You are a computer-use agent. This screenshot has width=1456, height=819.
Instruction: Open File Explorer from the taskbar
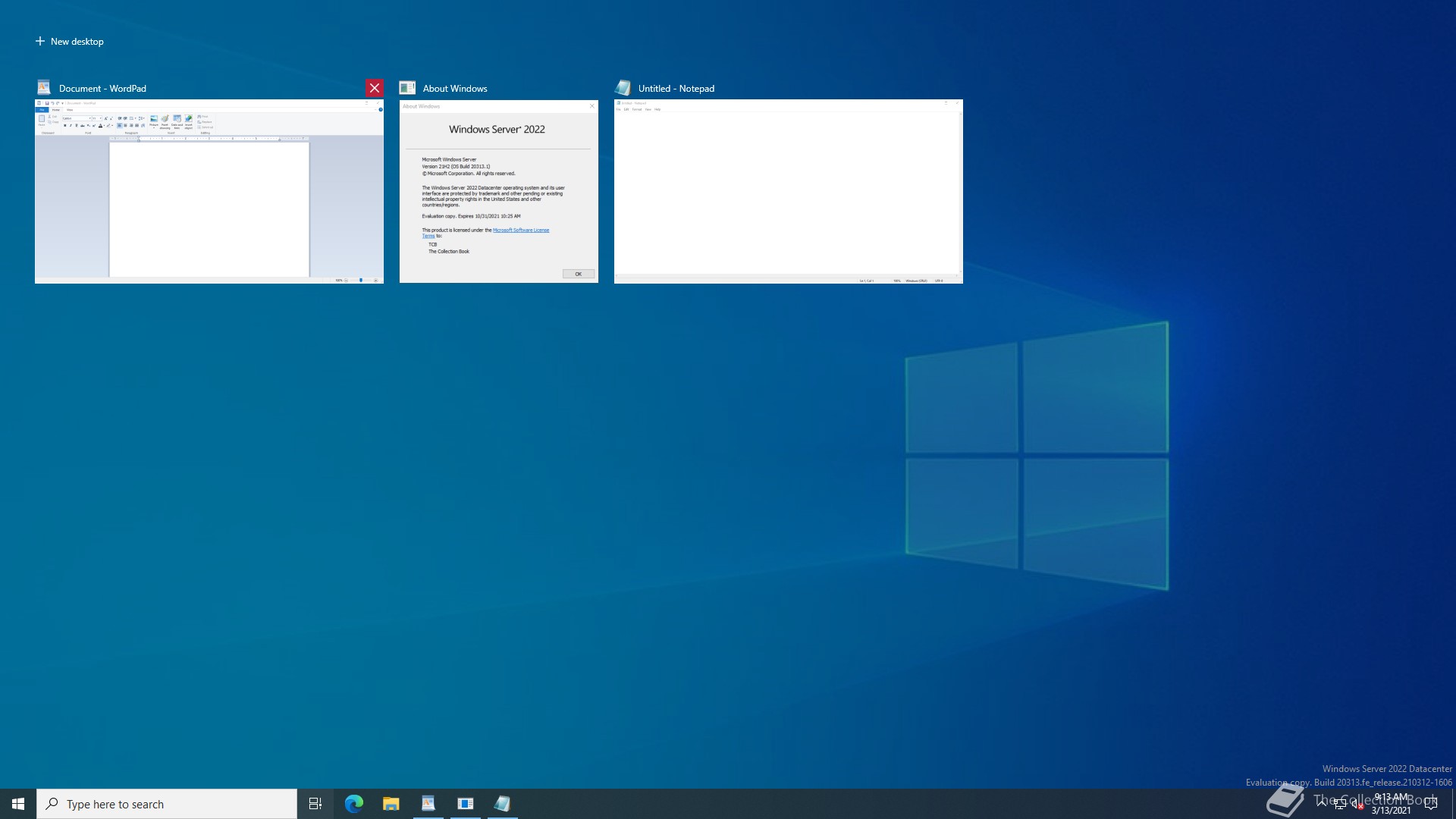pos(391,804)
